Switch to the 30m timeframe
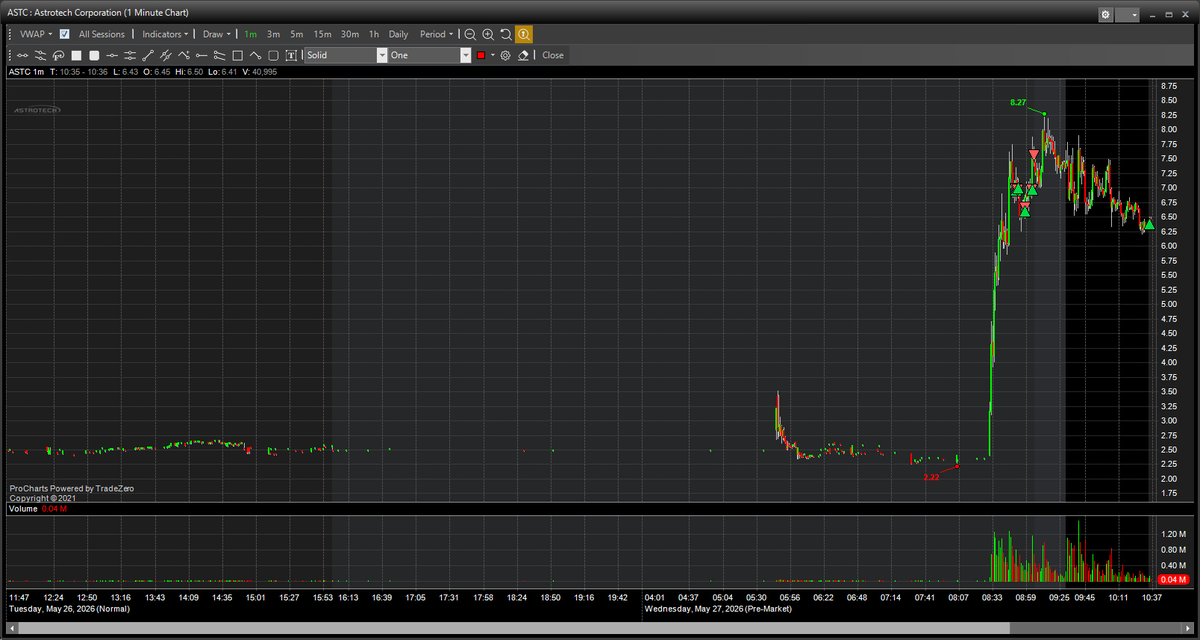The height and width of the screenshot is (640, 1200). coord(350,34)
